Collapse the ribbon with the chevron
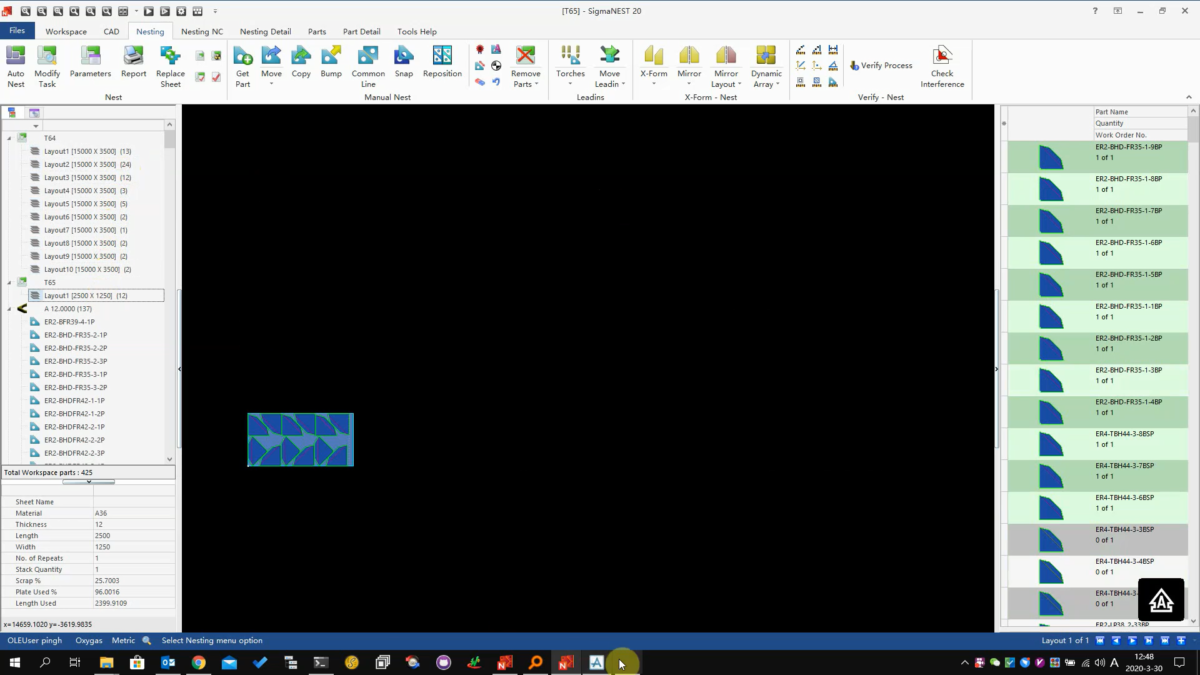The image size is (1200, 675). click(1189, 97)
